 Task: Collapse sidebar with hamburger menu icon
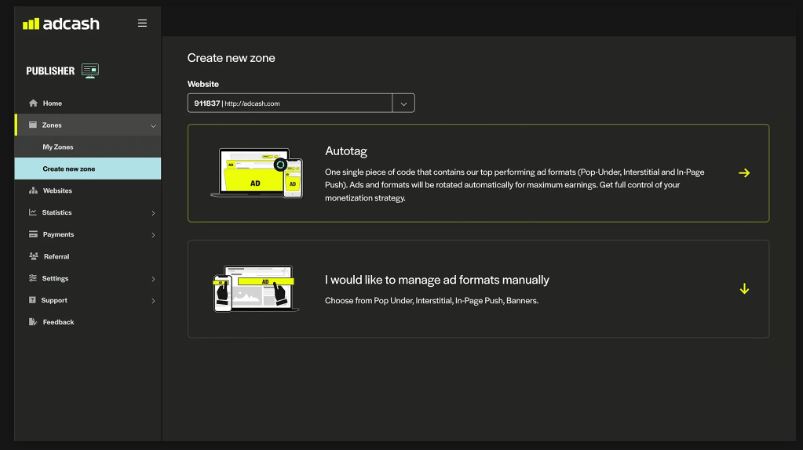click(142, 23)
